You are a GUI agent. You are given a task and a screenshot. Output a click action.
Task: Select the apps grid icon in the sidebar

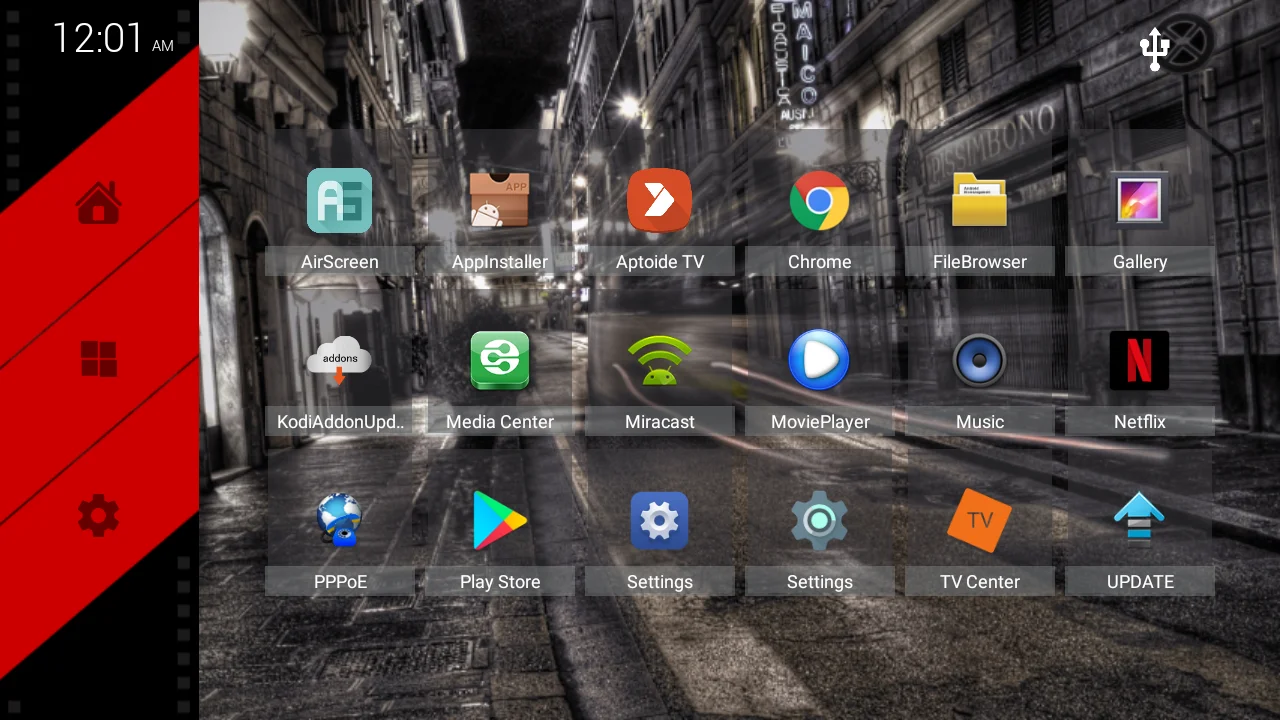(x=99, y=359)
